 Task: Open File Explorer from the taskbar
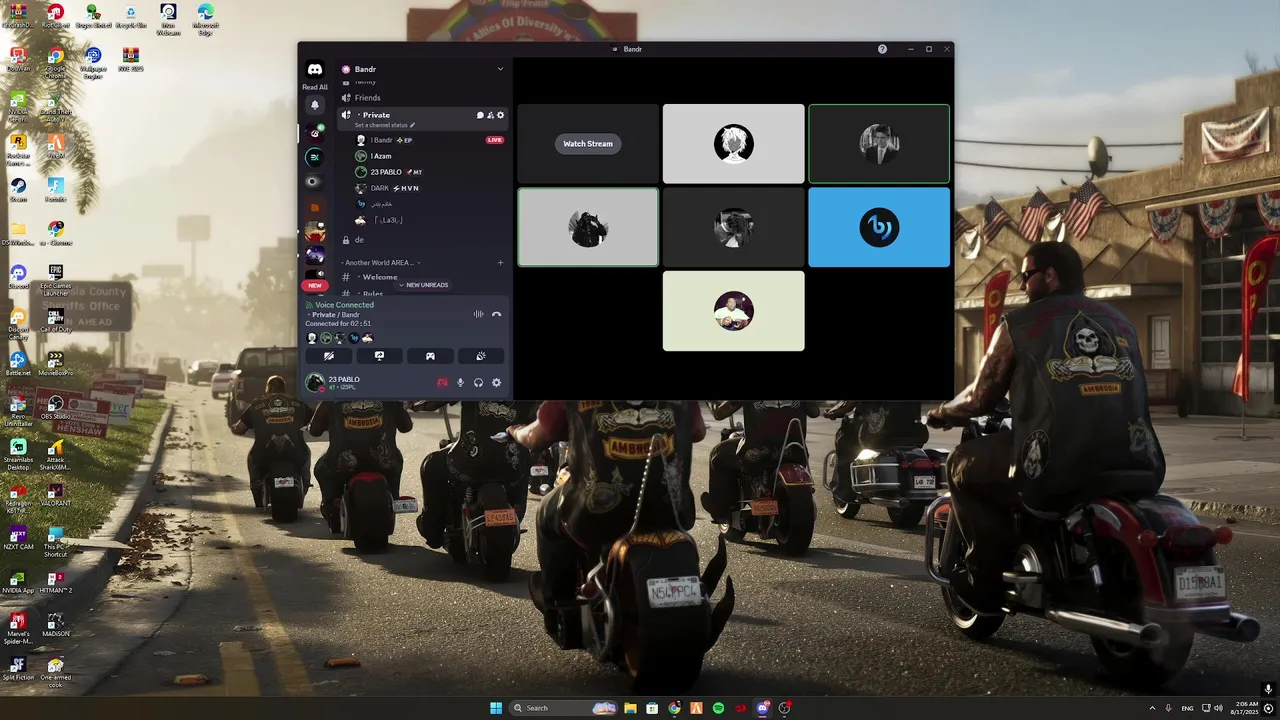(630, 708)
